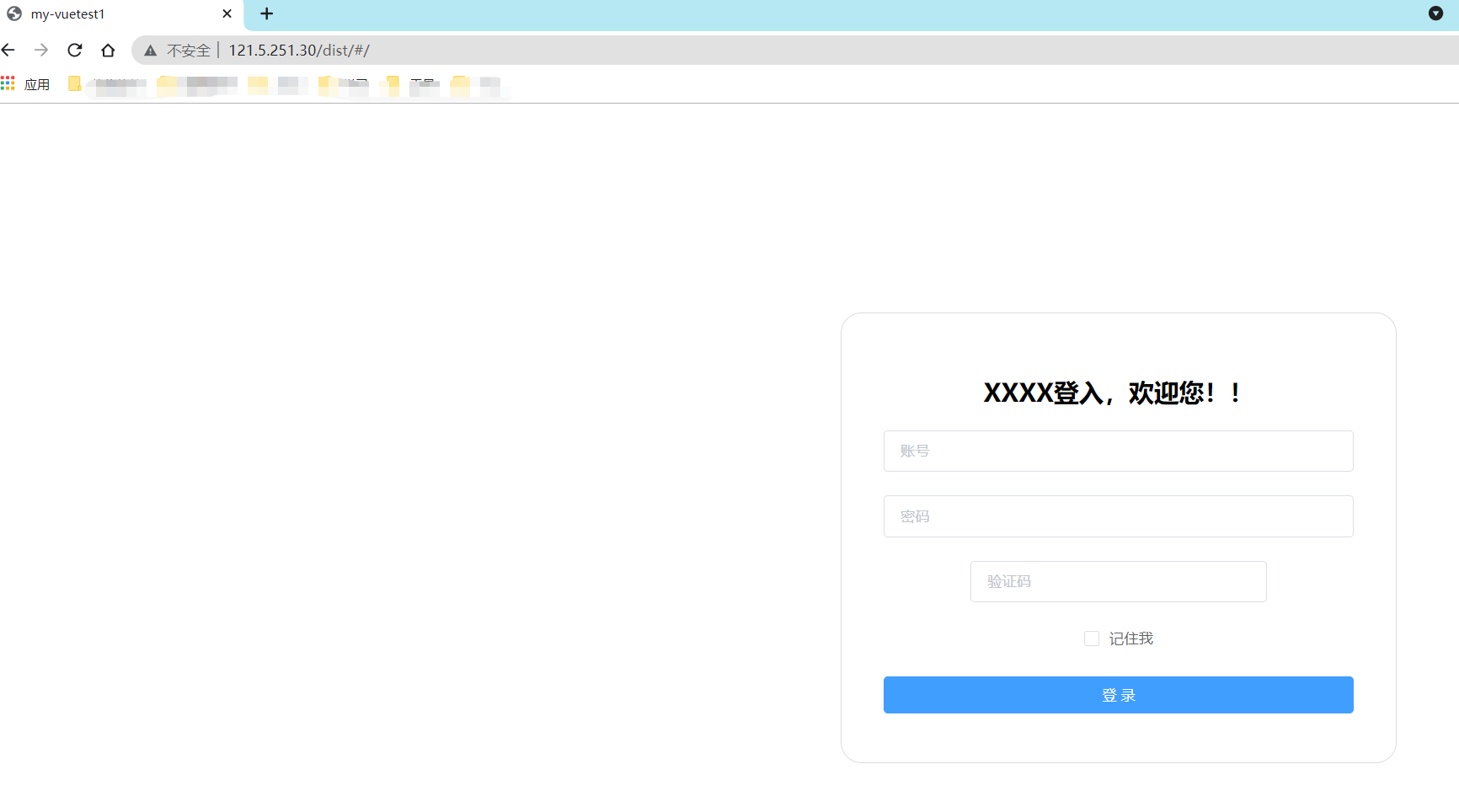Click the heading XXXX登入，欢迎您！！
The height and width of the screenshot is (812, 1459).
click(1112, 393)
